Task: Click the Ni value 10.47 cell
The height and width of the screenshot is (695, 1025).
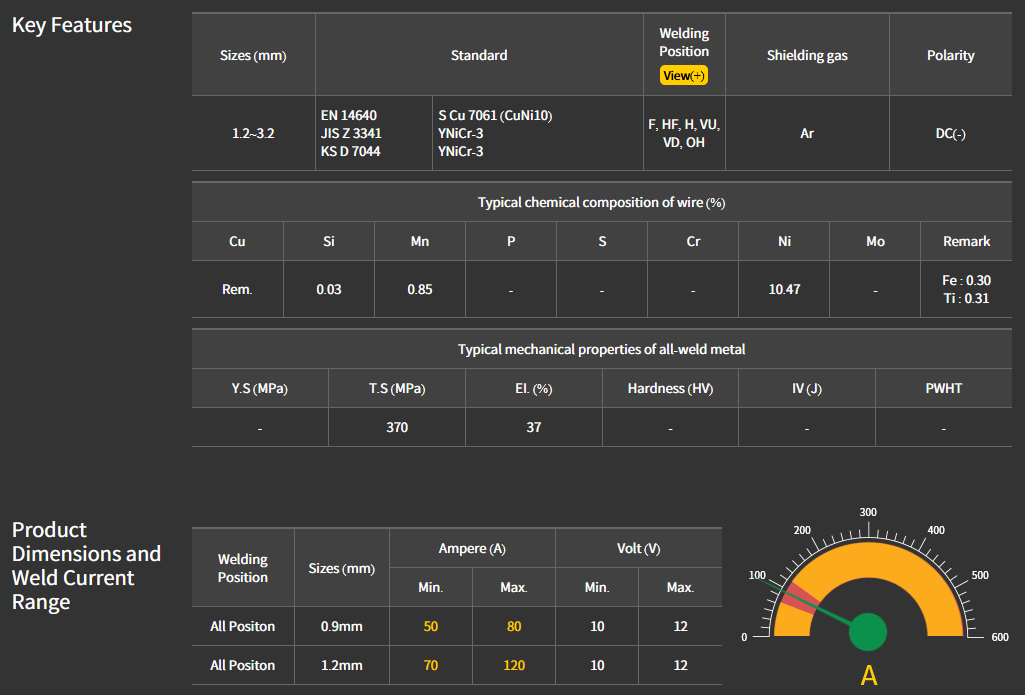Action: [784, 289]
